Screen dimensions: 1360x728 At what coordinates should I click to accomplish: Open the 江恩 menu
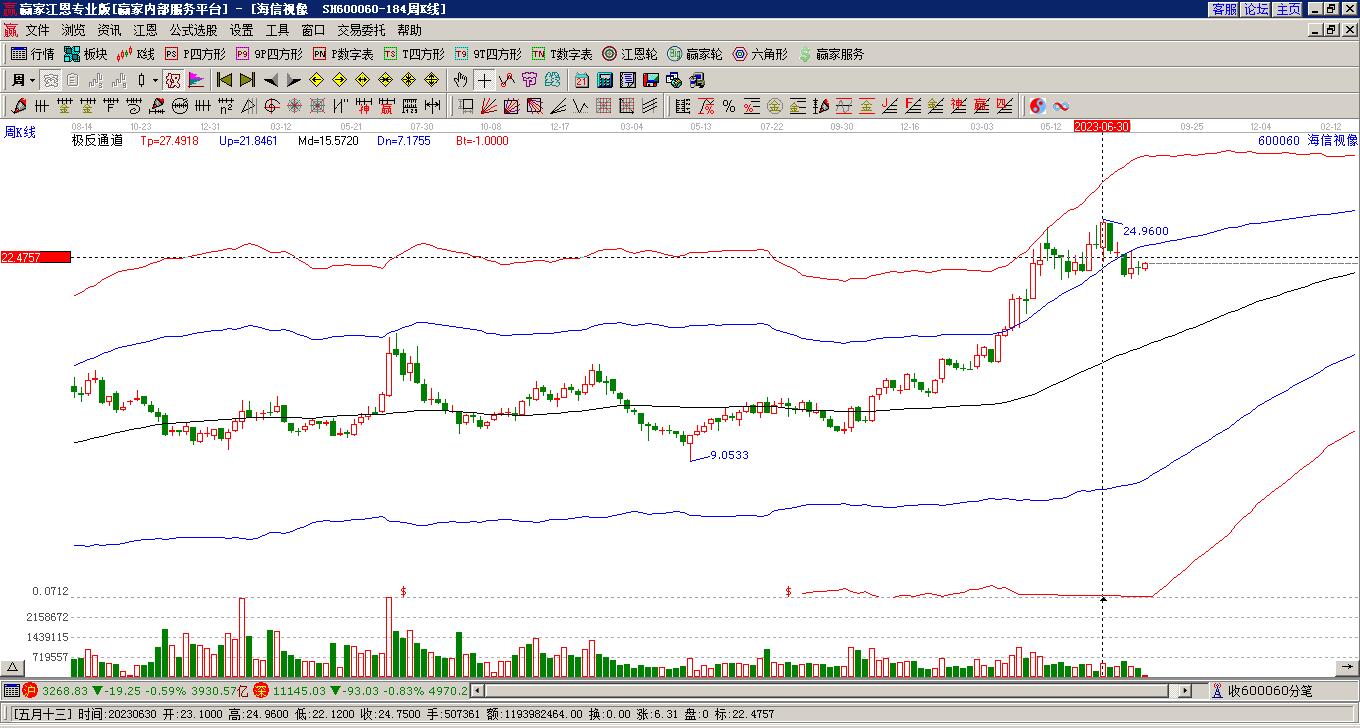pyautogui.click(x=145, y=31)
